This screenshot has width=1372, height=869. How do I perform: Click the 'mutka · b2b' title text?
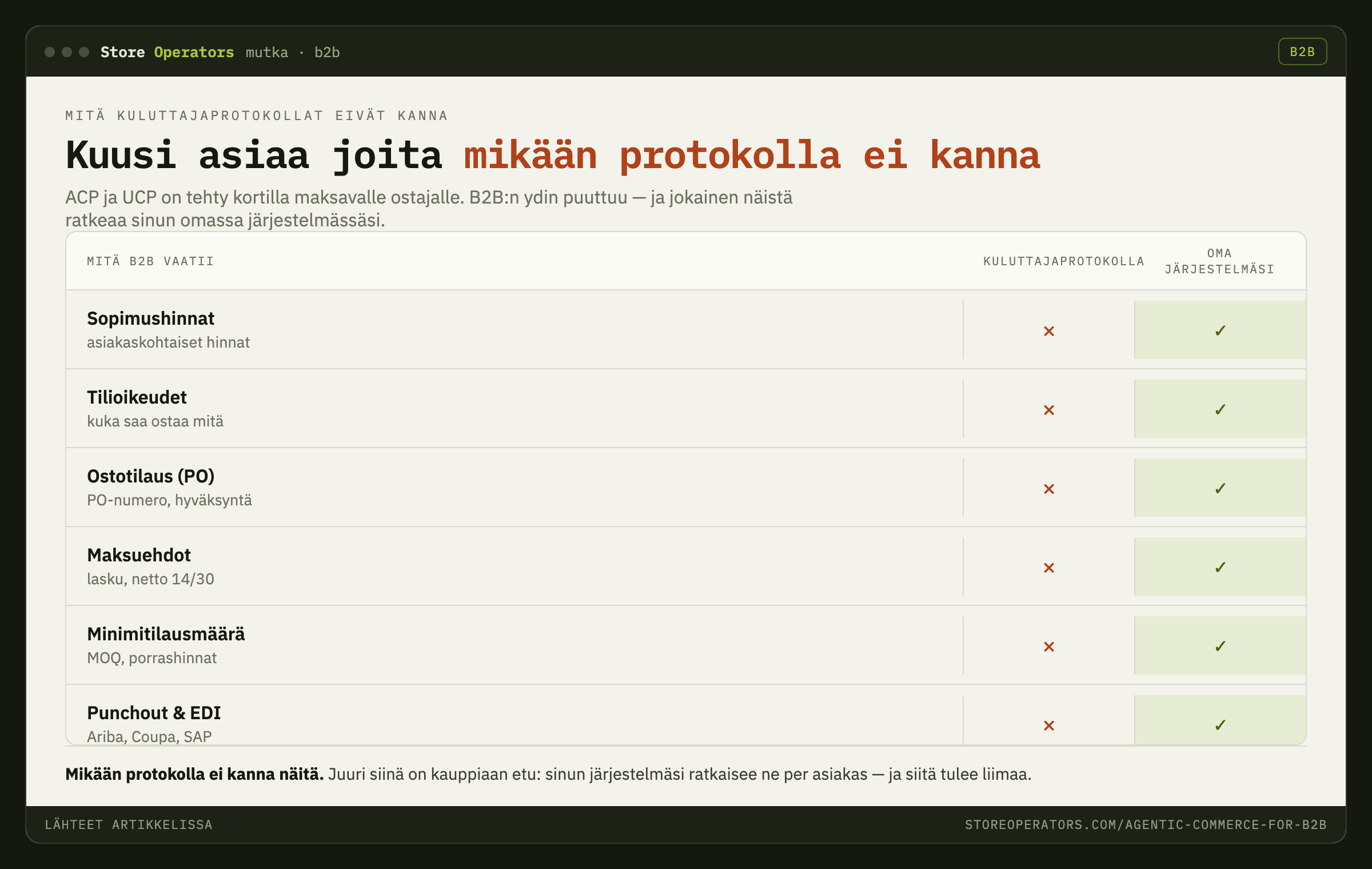[x=293, y=52]
